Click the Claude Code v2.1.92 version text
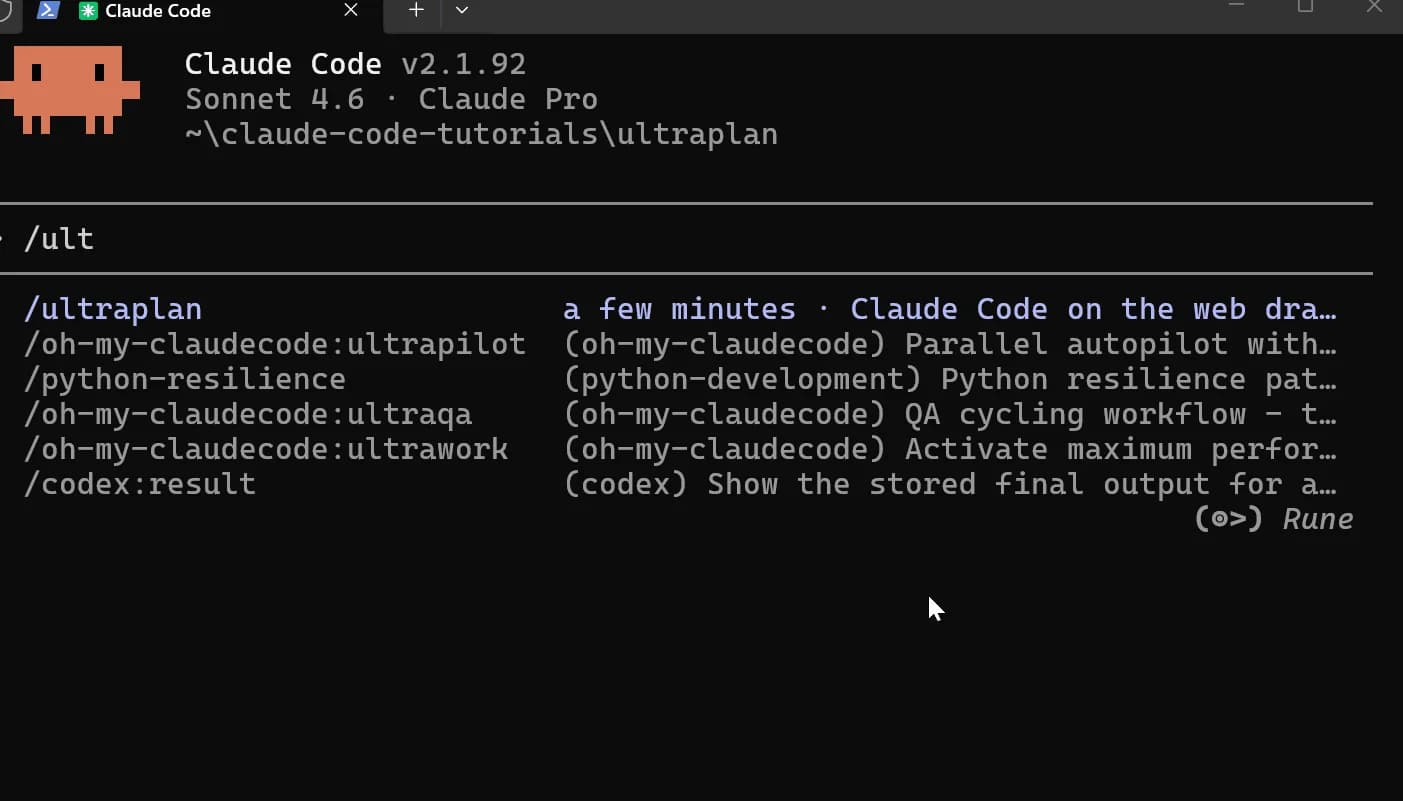 pyautogui.click(x=354, y=63)
